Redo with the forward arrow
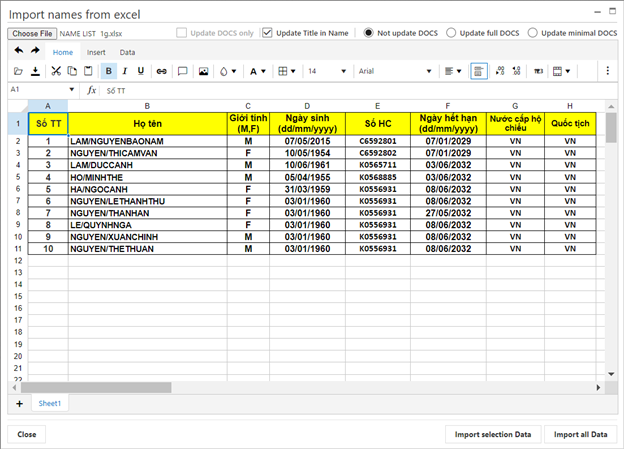 coord(35,51)
